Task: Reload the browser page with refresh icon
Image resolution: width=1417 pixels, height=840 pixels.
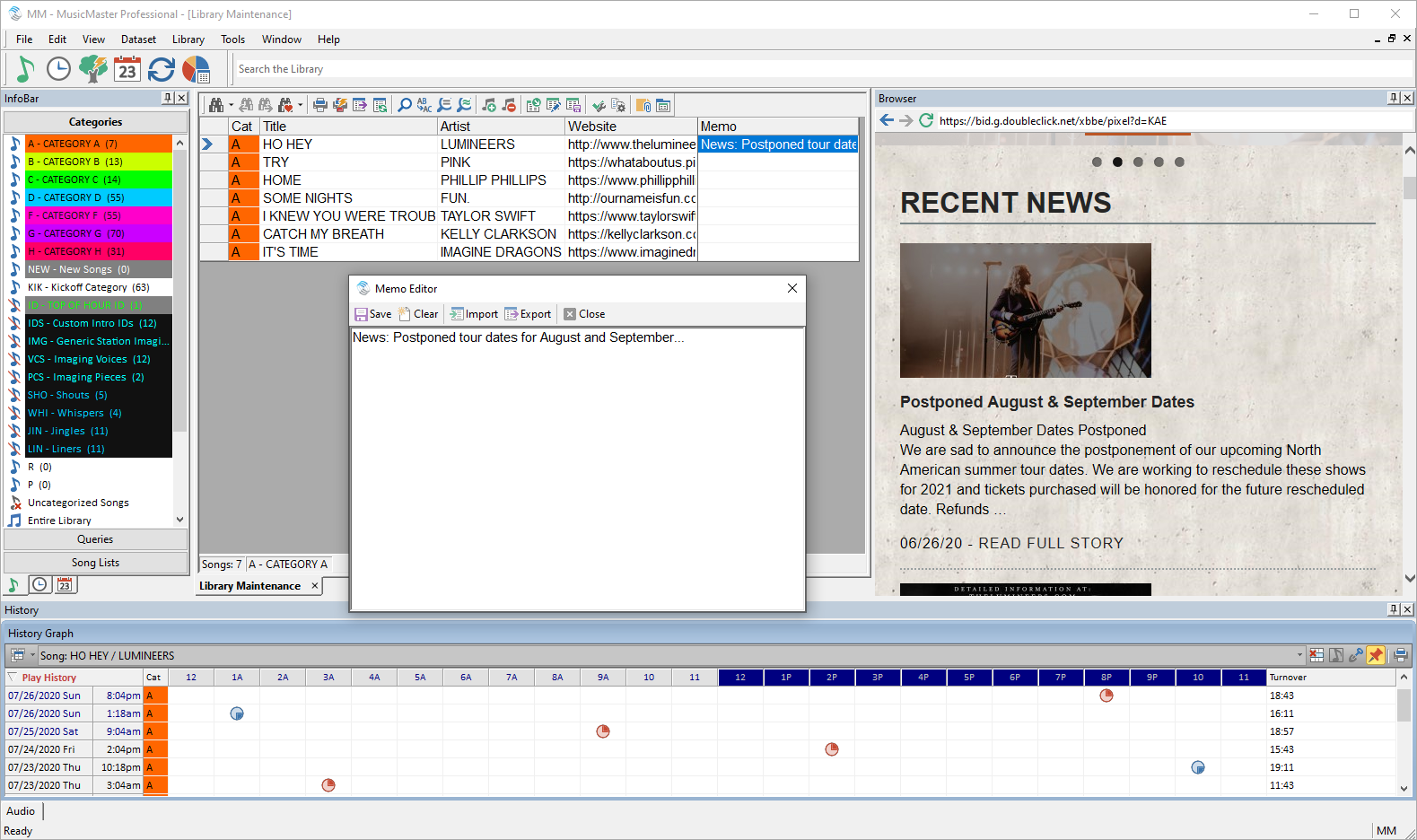Action: pyautogui.click(x=926, y=120)
